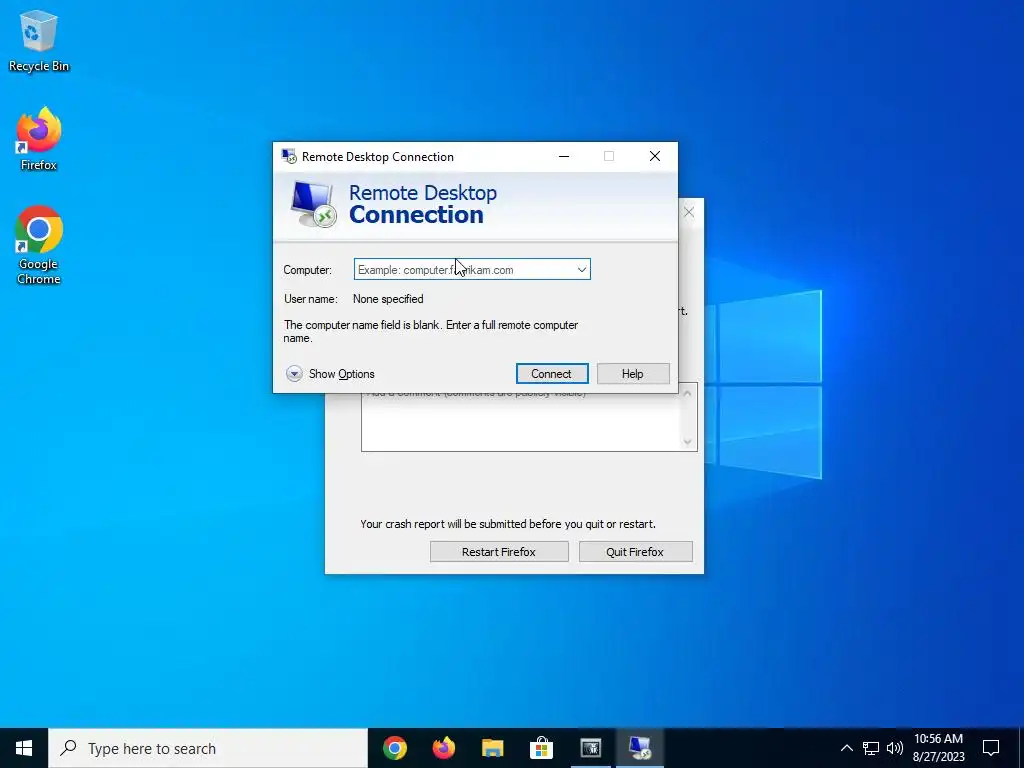Click the volume speaker tray icon
The image size is (1024, 768).
tap(895, 748)
